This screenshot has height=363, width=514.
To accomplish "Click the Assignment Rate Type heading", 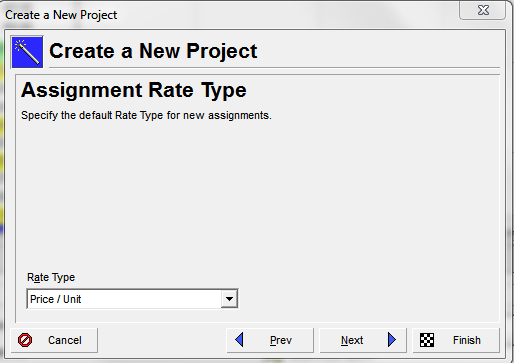I will tap(134, 90).
